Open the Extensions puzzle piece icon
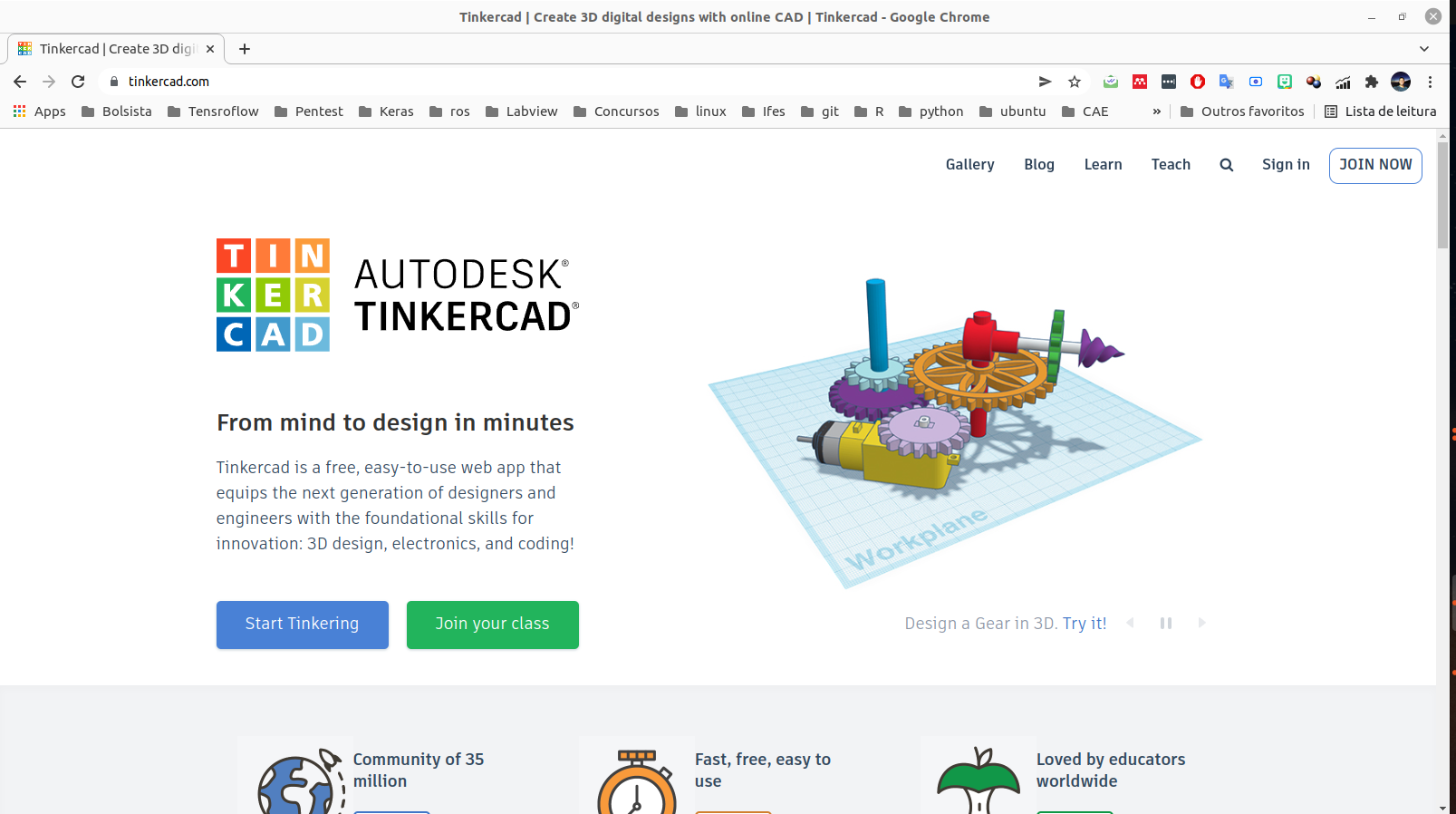The height and width of the screenshot is (814, 1456). pyautogui.click(x=1372, y=82)
